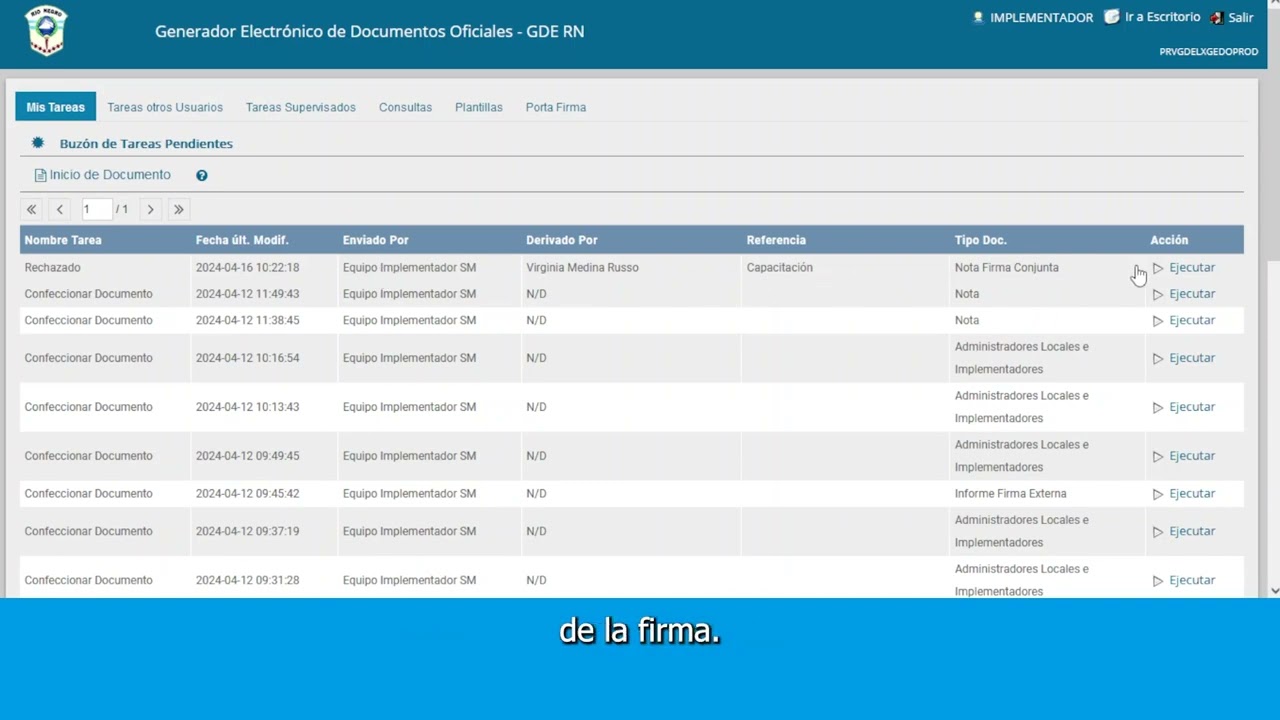Click play icon for task dated 09:31:28
The height and width of the screenshot is (720, 1280).
1158,581
